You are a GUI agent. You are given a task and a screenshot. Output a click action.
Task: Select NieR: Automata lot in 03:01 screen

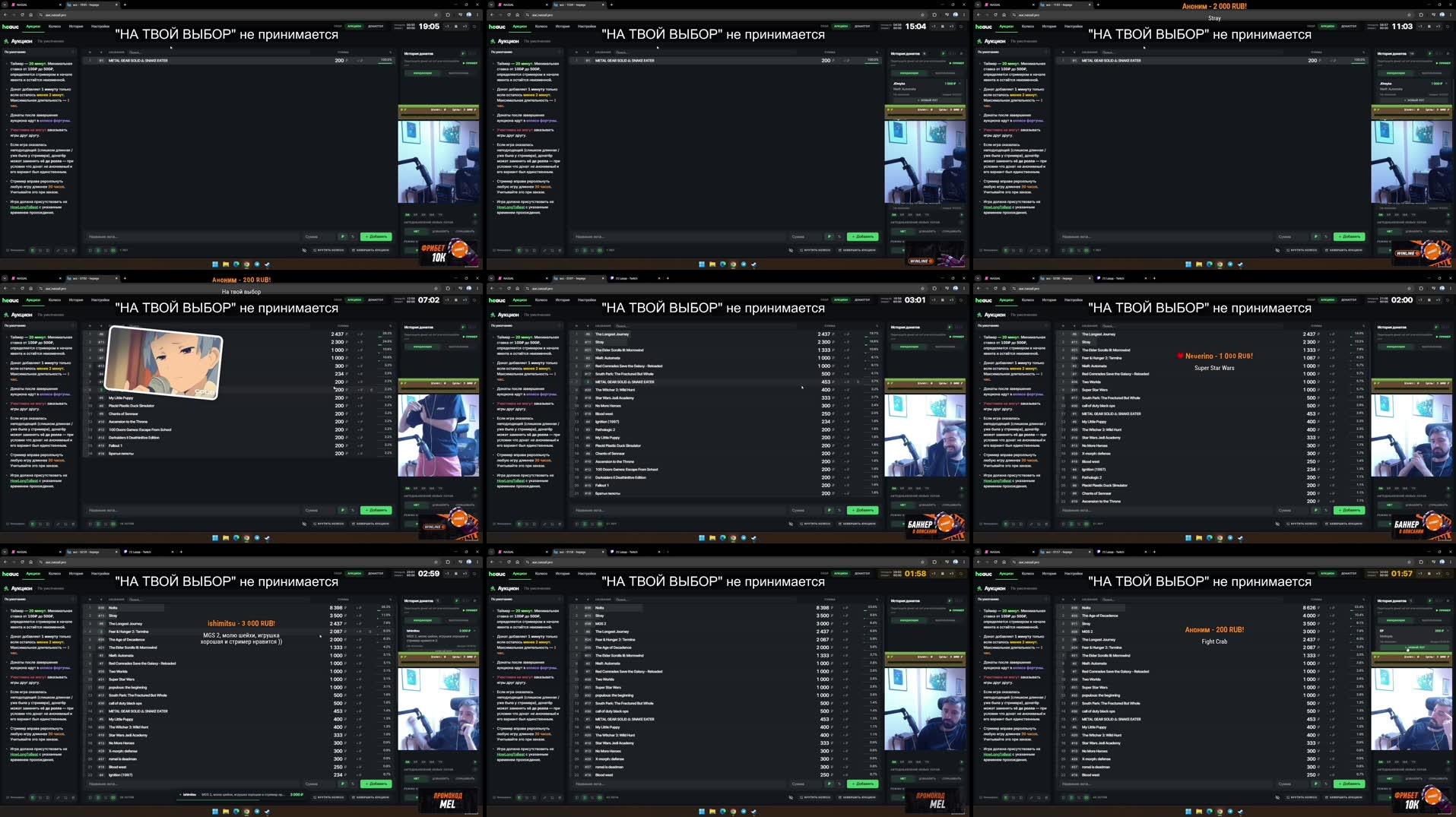(x=725, y=358)
